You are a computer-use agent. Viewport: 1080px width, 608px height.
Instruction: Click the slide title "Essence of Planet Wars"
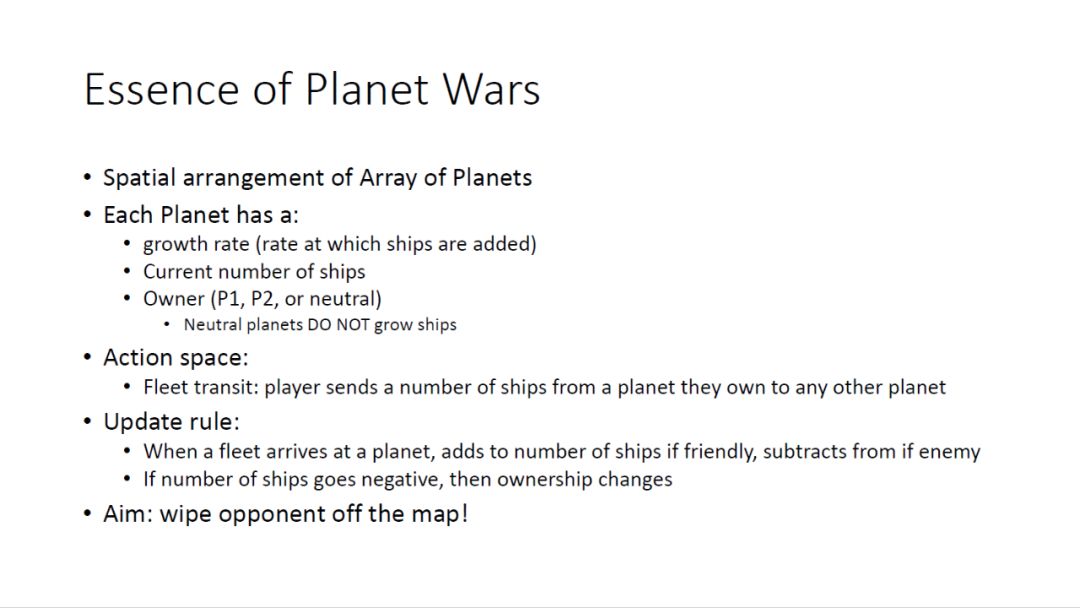click(x=312, y=89)
